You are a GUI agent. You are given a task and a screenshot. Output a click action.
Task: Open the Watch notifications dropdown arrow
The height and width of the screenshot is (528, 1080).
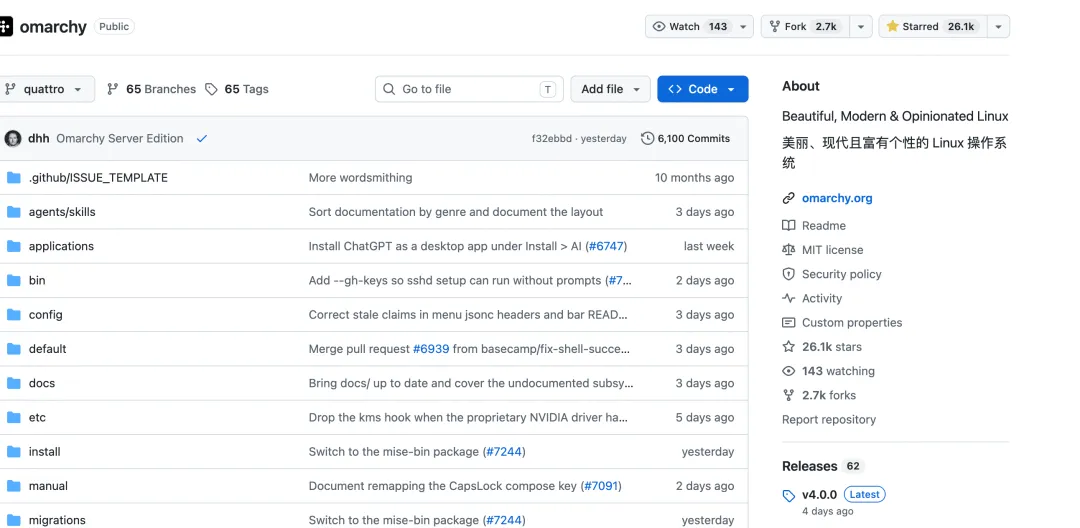(x=742, y=27)
